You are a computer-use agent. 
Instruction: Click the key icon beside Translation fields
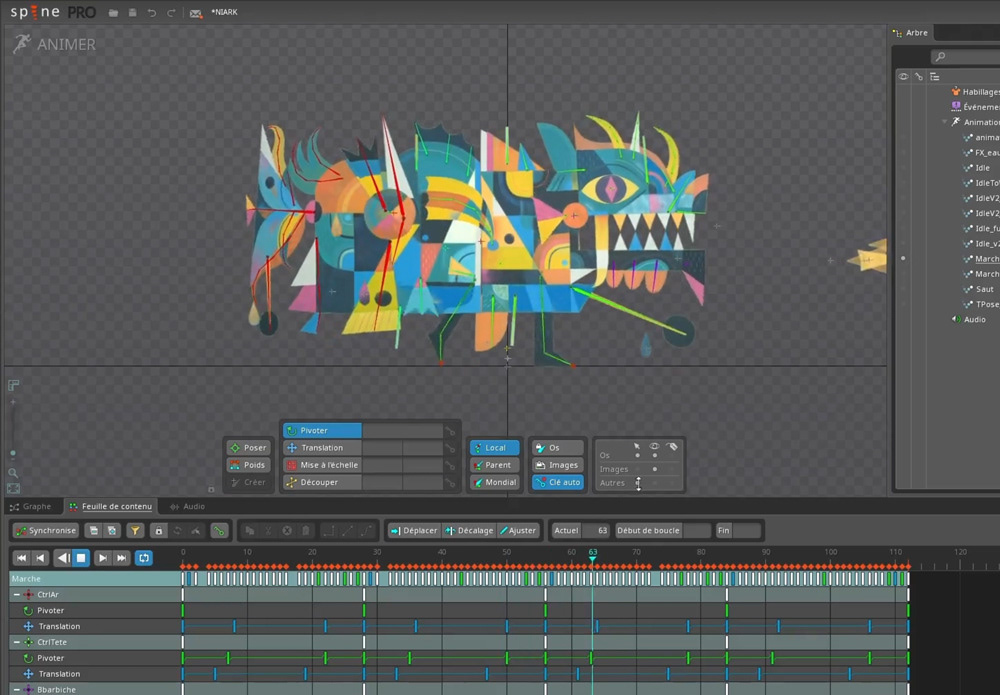(450, 448)
